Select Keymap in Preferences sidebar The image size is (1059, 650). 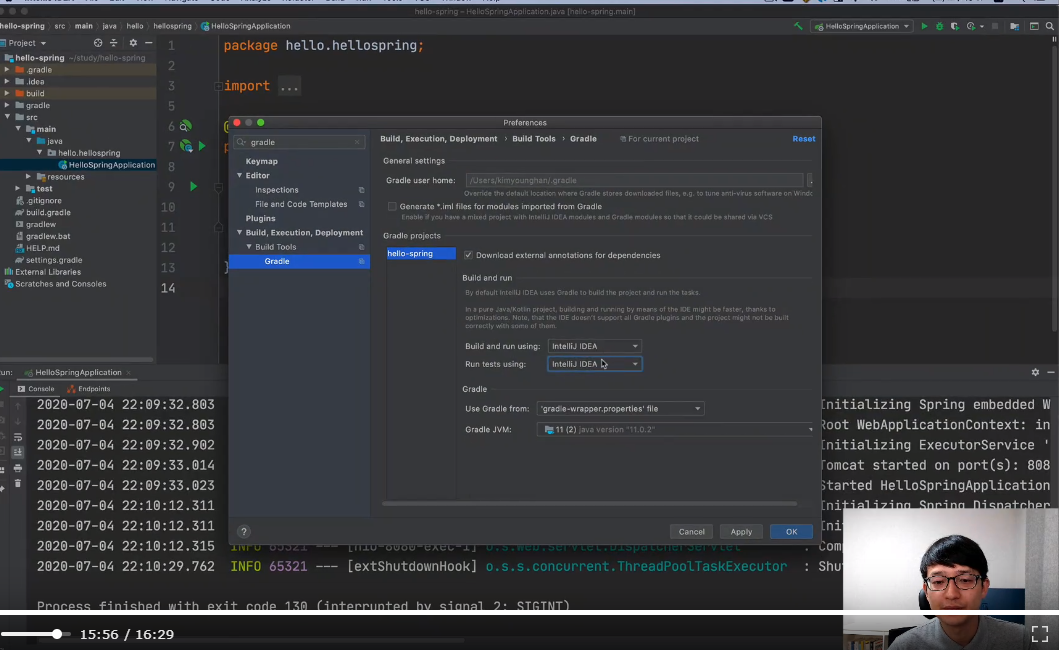tap(261, 161)
